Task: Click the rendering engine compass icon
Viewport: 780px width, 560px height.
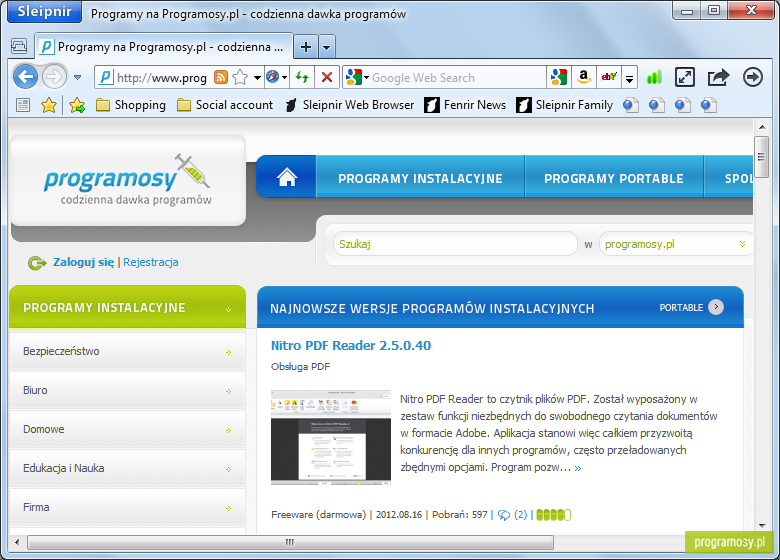Action: (x=273, y=77)
